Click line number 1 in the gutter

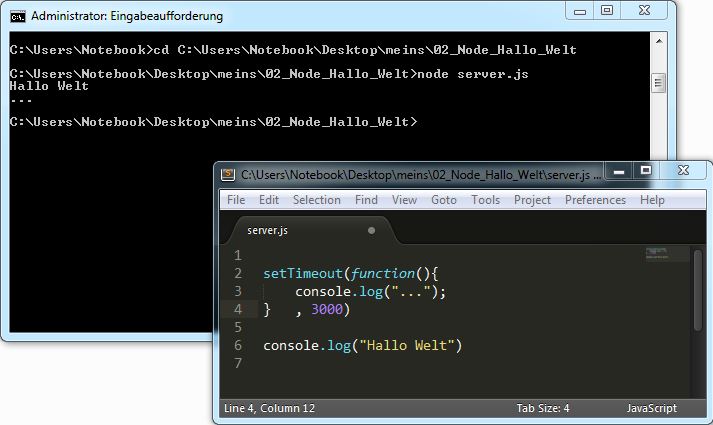pyautogui.click(x=238, y=255)
